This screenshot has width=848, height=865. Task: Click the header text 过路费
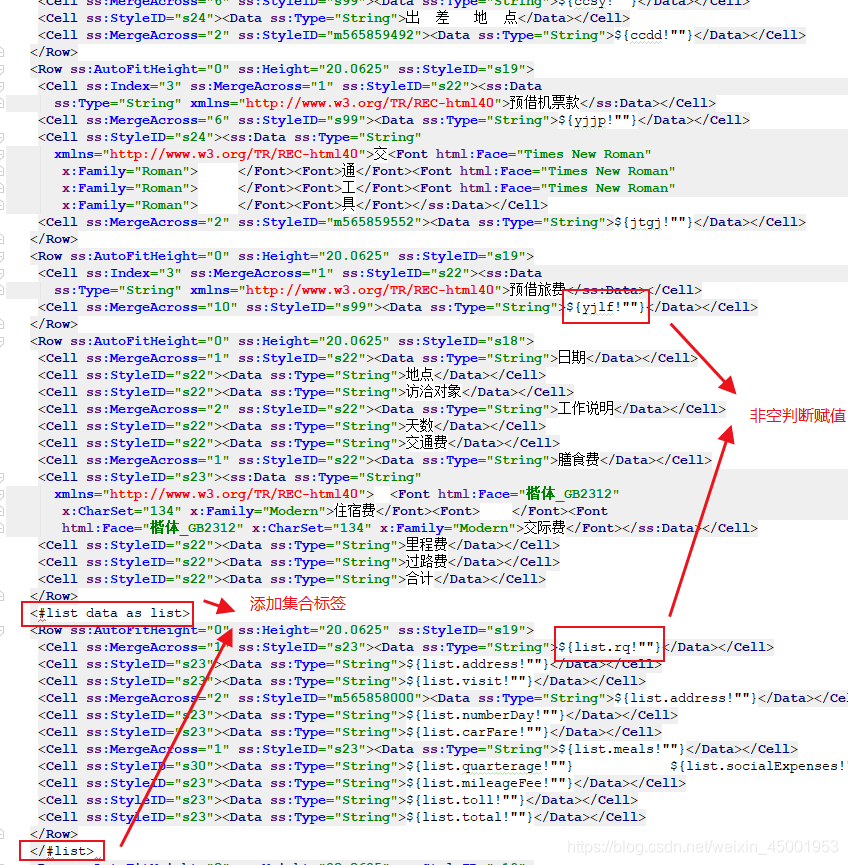(x=426, y=562)
